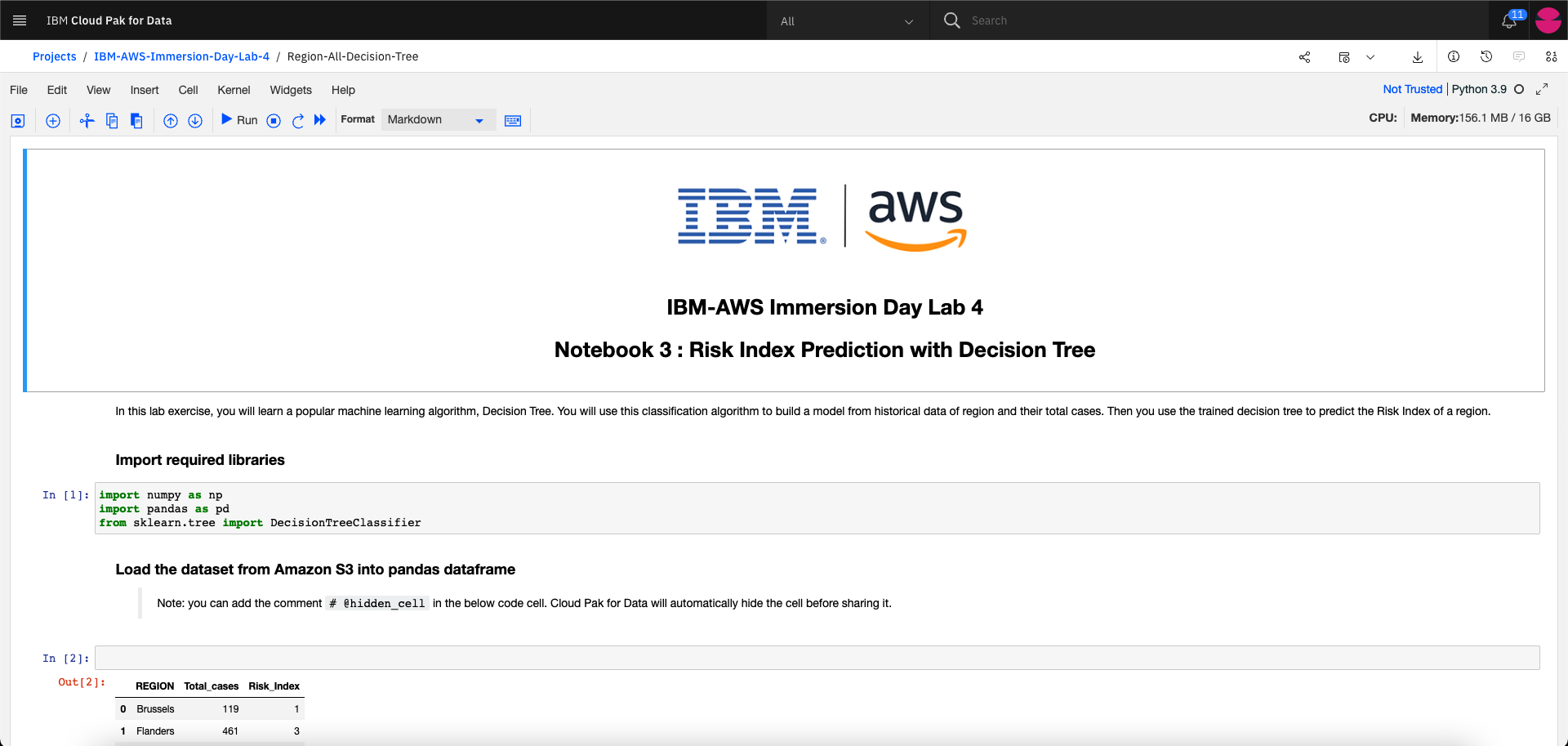Image resolution: width=1568 pixels, height=746 pixels.
Task: Toggle the Not Trusted notebook status
Action: click(x=1413, y=89)
